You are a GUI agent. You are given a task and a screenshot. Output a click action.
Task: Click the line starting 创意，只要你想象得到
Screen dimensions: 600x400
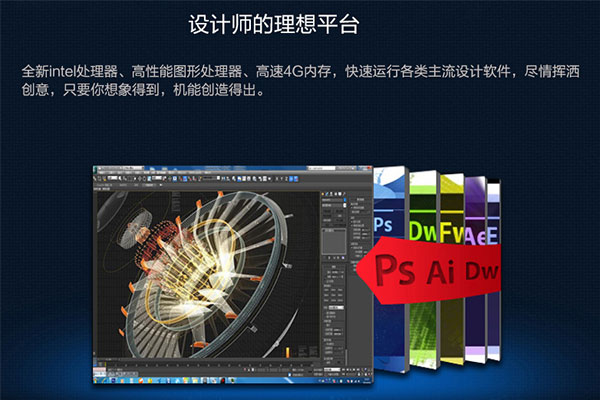143,90
